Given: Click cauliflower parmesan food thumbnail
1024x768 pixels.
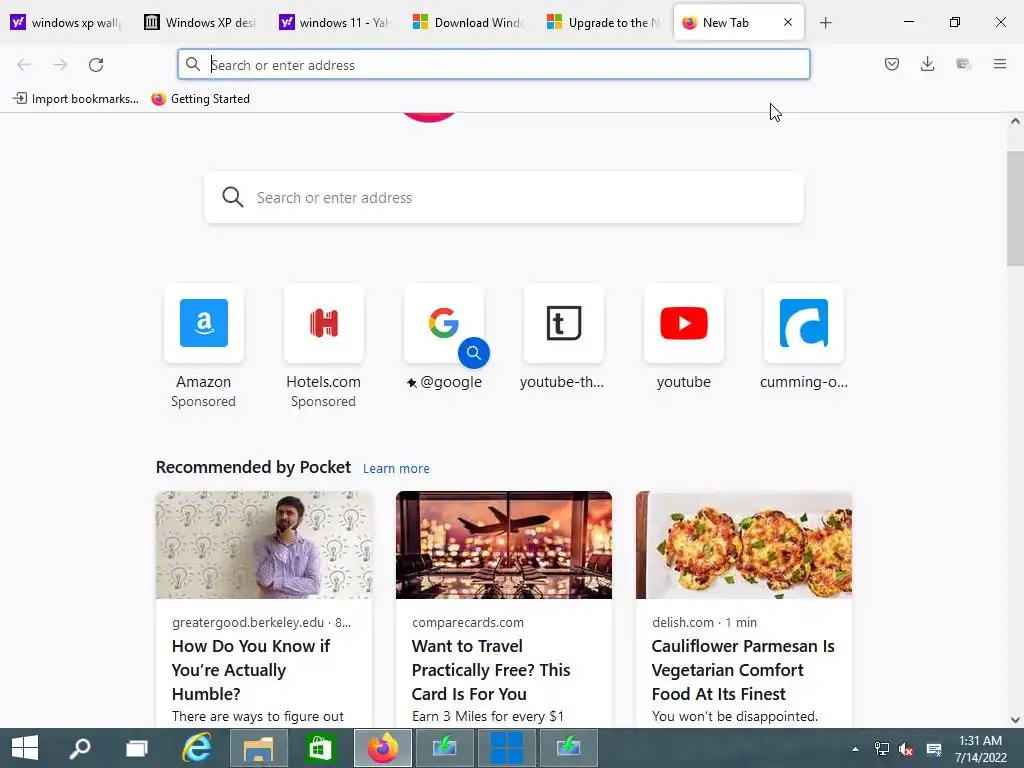Looking at the screenshot, I should 744,545.
